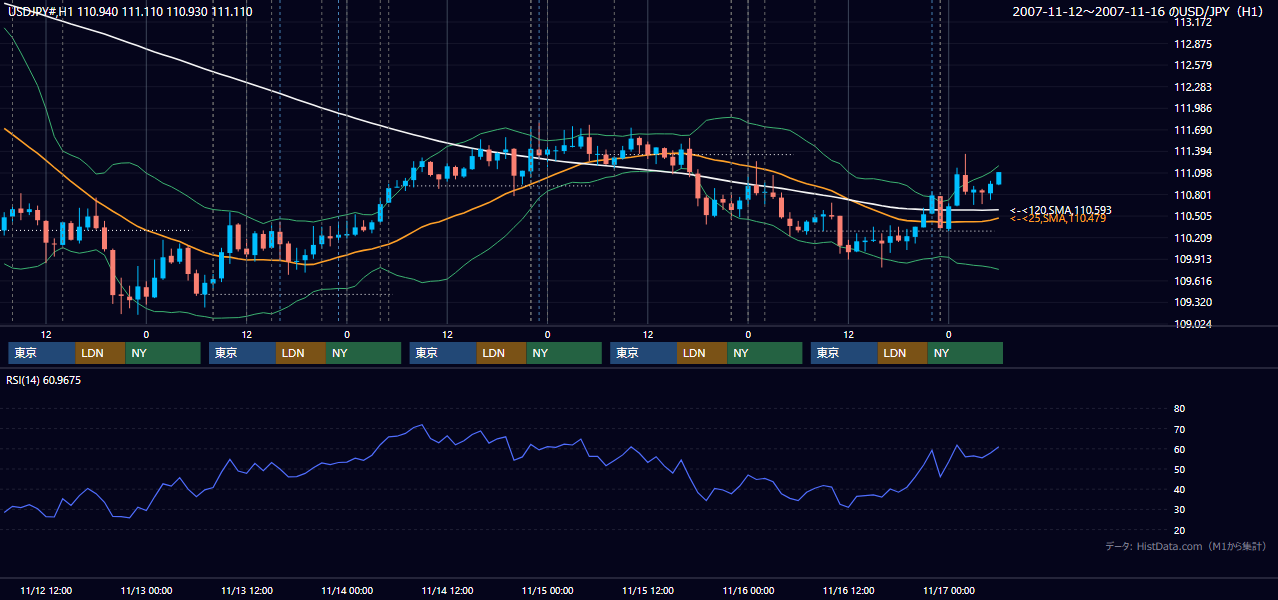Select the 11/17 00:00 time axis label

click(949, 590)
